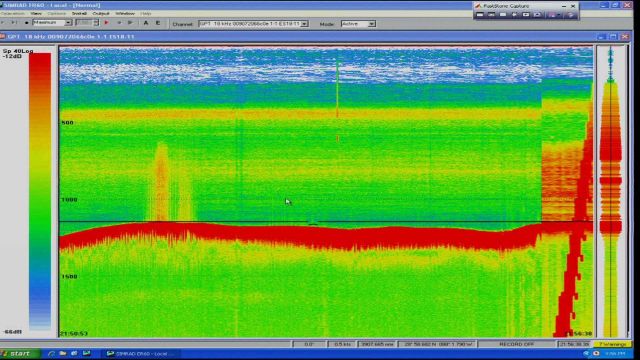The height and width of the screenshot is (360, 640).
Task: Click the Windows start button
Action: point(20,353)
